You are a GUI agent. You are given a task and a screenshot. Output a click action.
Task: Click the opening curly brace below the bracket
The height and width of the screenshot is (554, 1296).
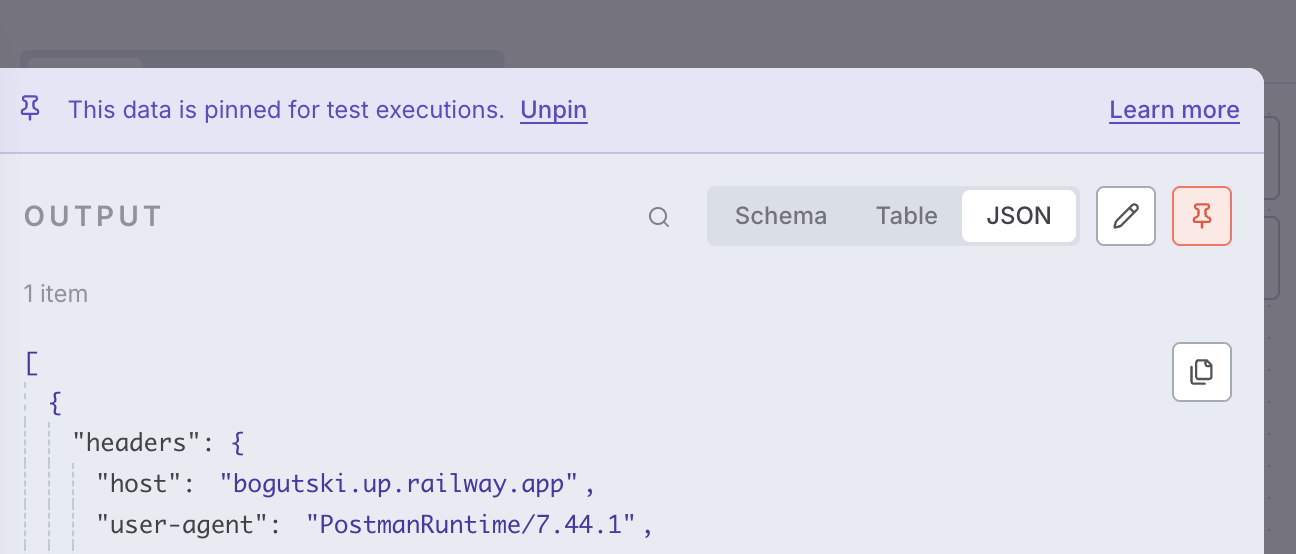coord(56,403)
